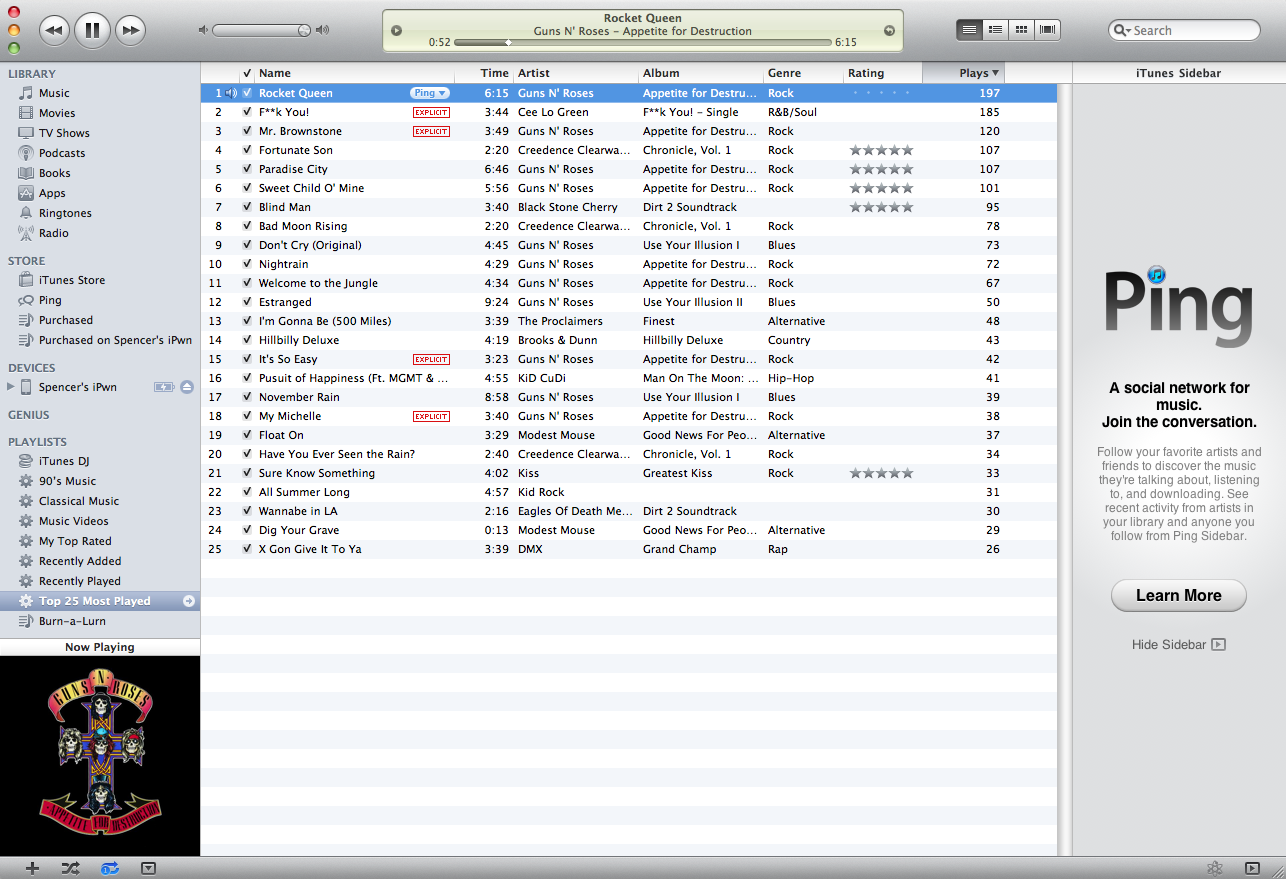Sort by the Genre column header
Viewport: 1286px width, 879px height.
(x=803, y=73)
